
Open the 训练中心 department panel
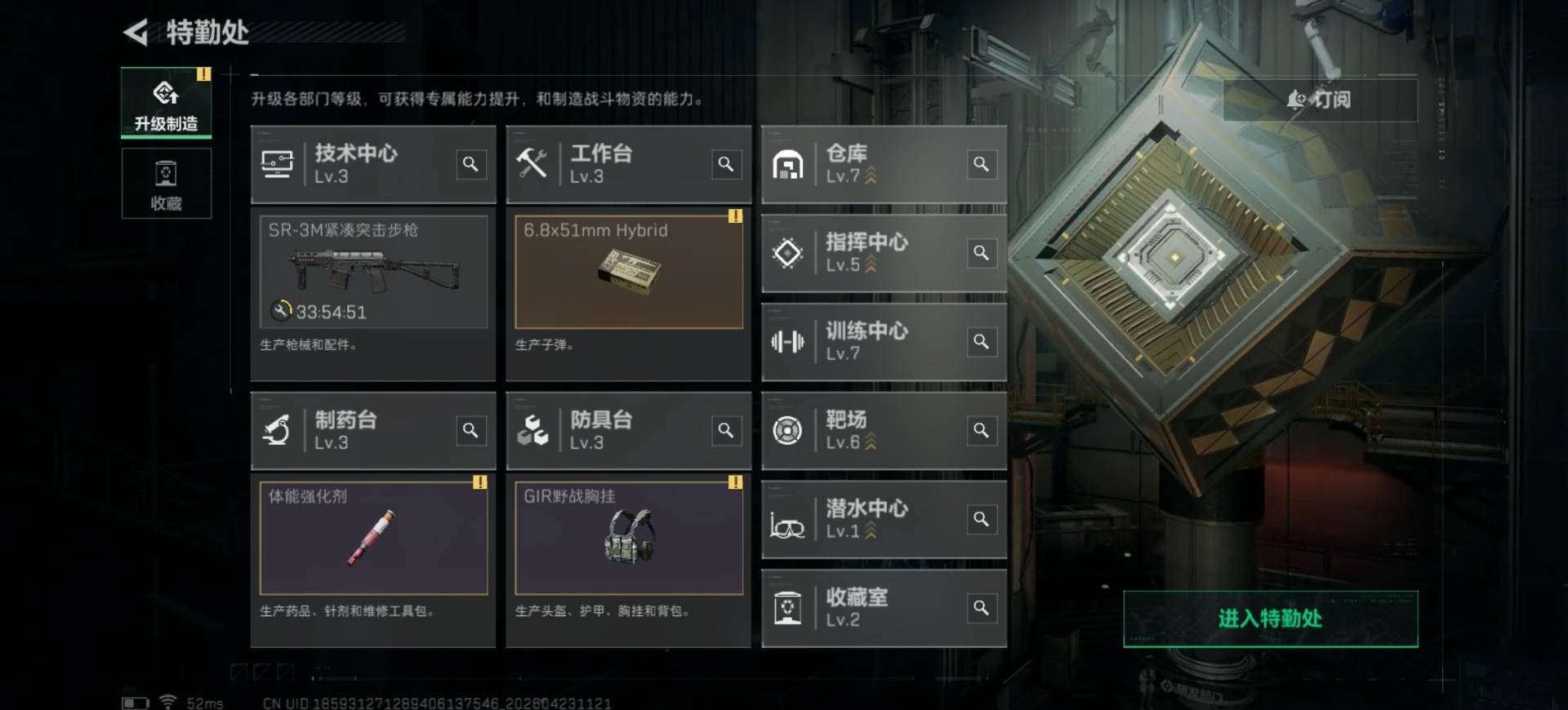click(884, 342)
